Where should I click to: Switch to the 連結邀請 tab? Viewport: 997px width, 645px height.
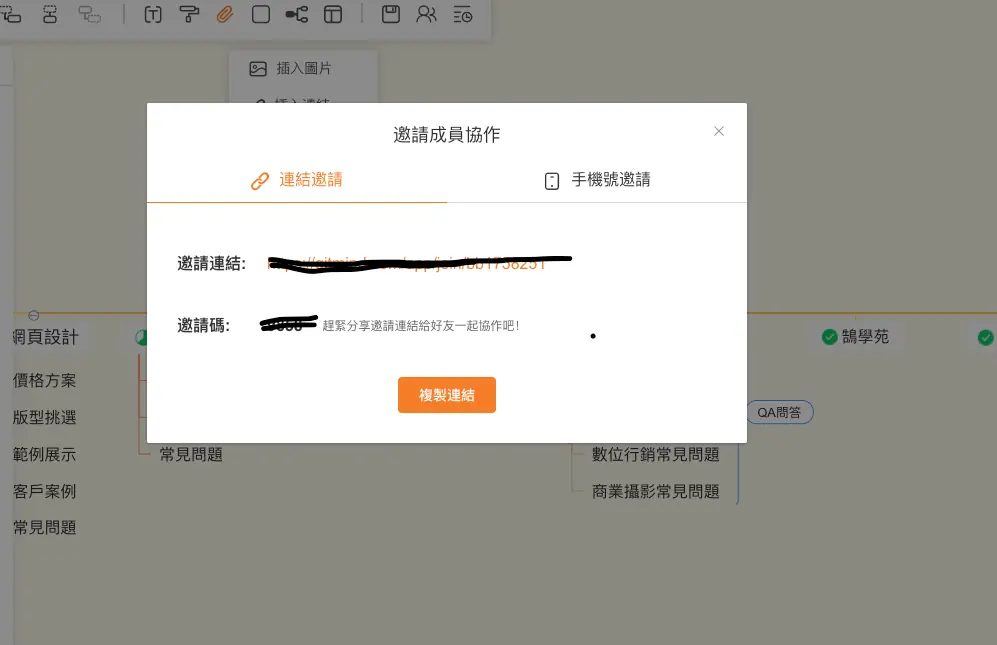[x=297, y=180]
